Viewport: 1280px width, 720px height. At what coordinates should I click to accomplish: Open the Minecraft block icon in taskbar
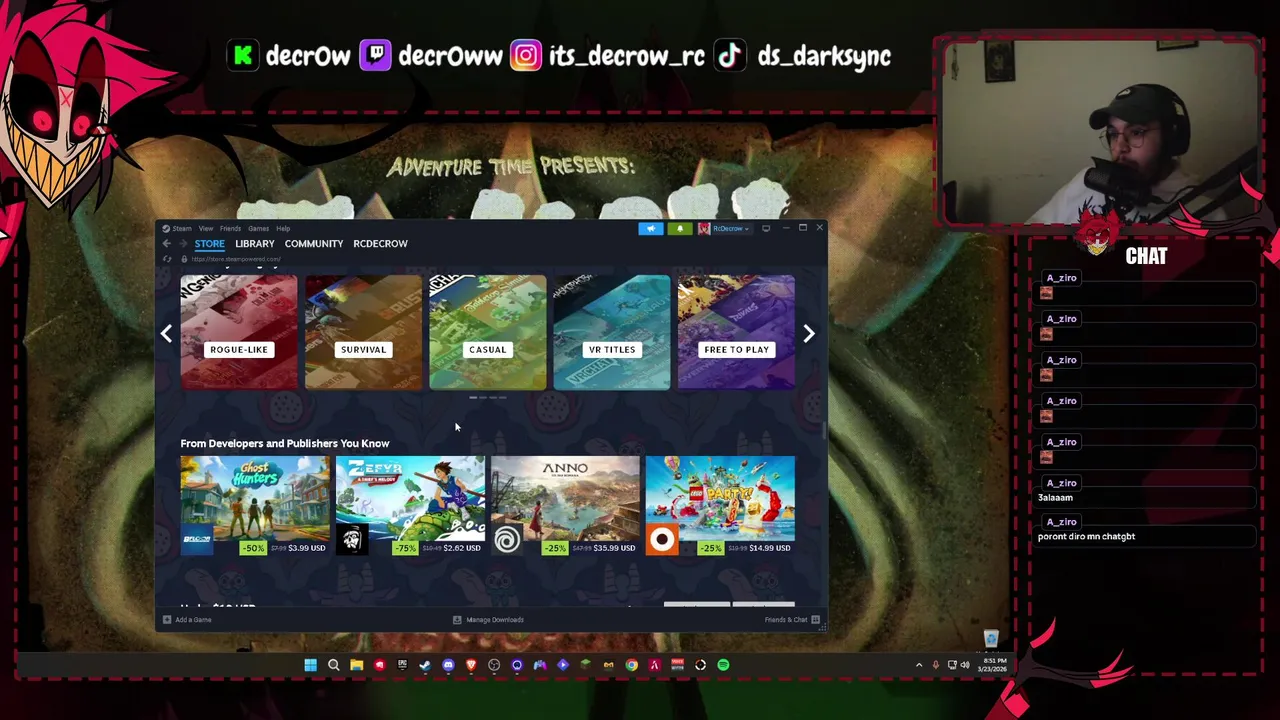[585, 665]
